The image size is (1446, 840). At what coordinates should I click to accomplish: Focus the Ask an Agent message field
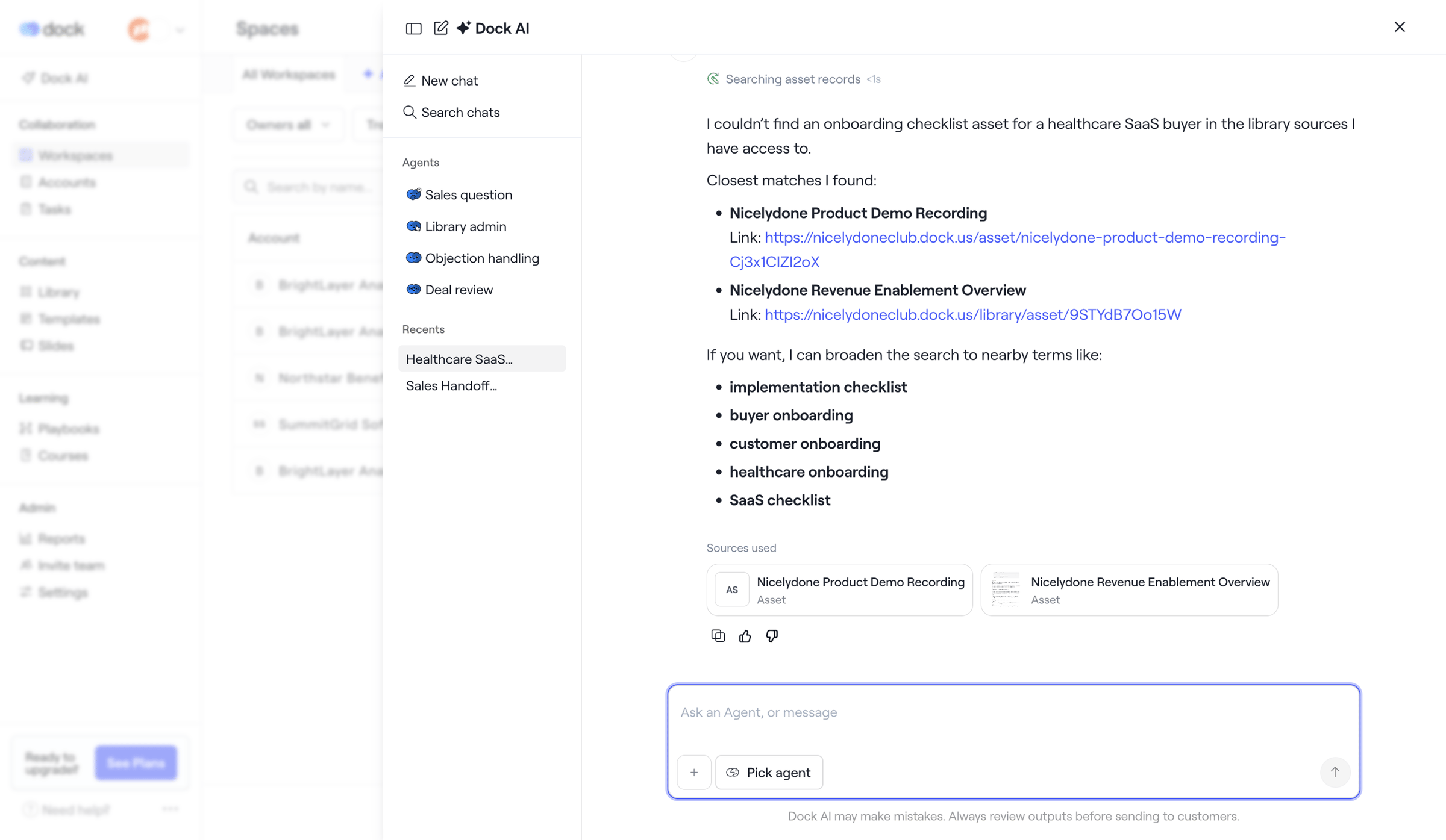click(x=1013, y=713)
